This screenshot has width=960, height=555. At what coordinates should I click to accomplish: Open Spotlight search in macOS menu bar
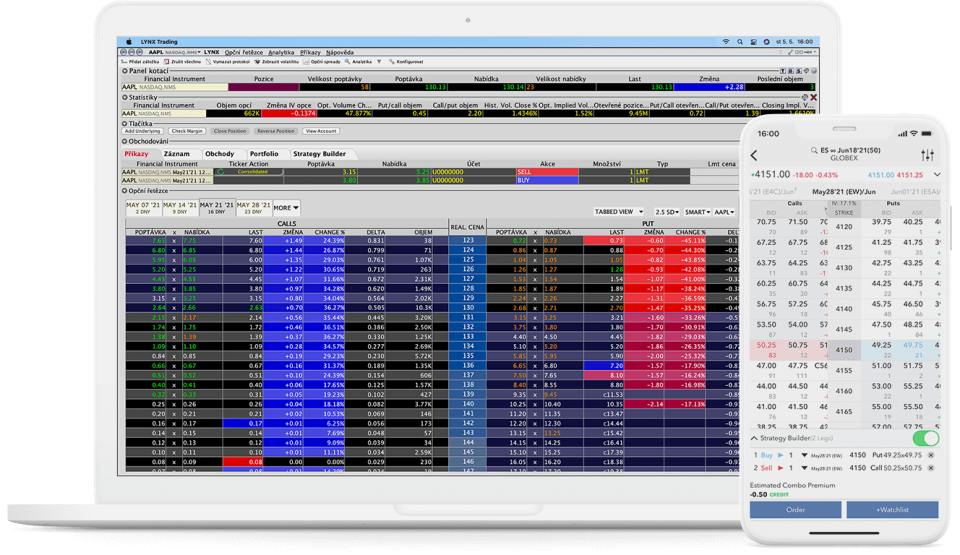pos(740,42)
